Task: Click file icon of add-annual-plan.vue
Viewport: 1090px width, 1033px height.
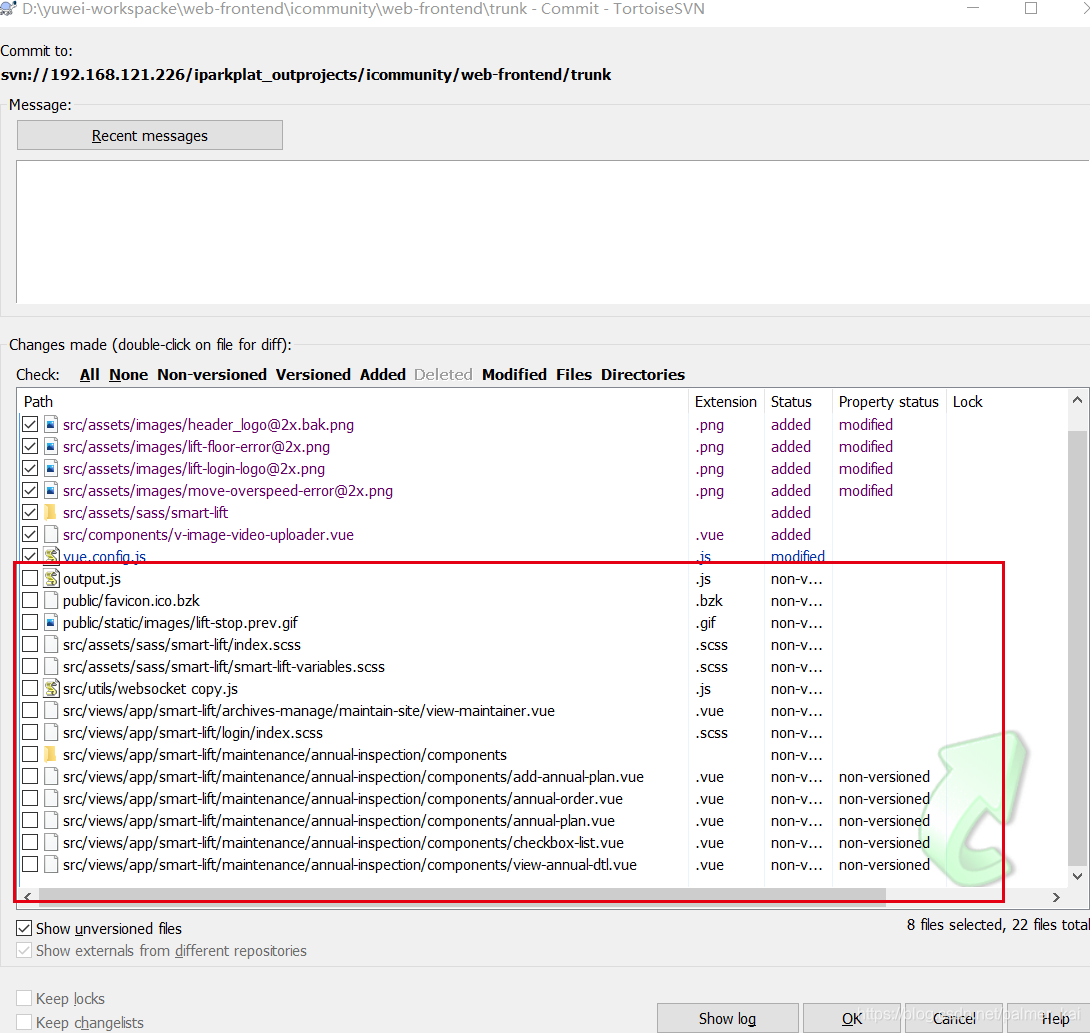Action: [51, 776]
